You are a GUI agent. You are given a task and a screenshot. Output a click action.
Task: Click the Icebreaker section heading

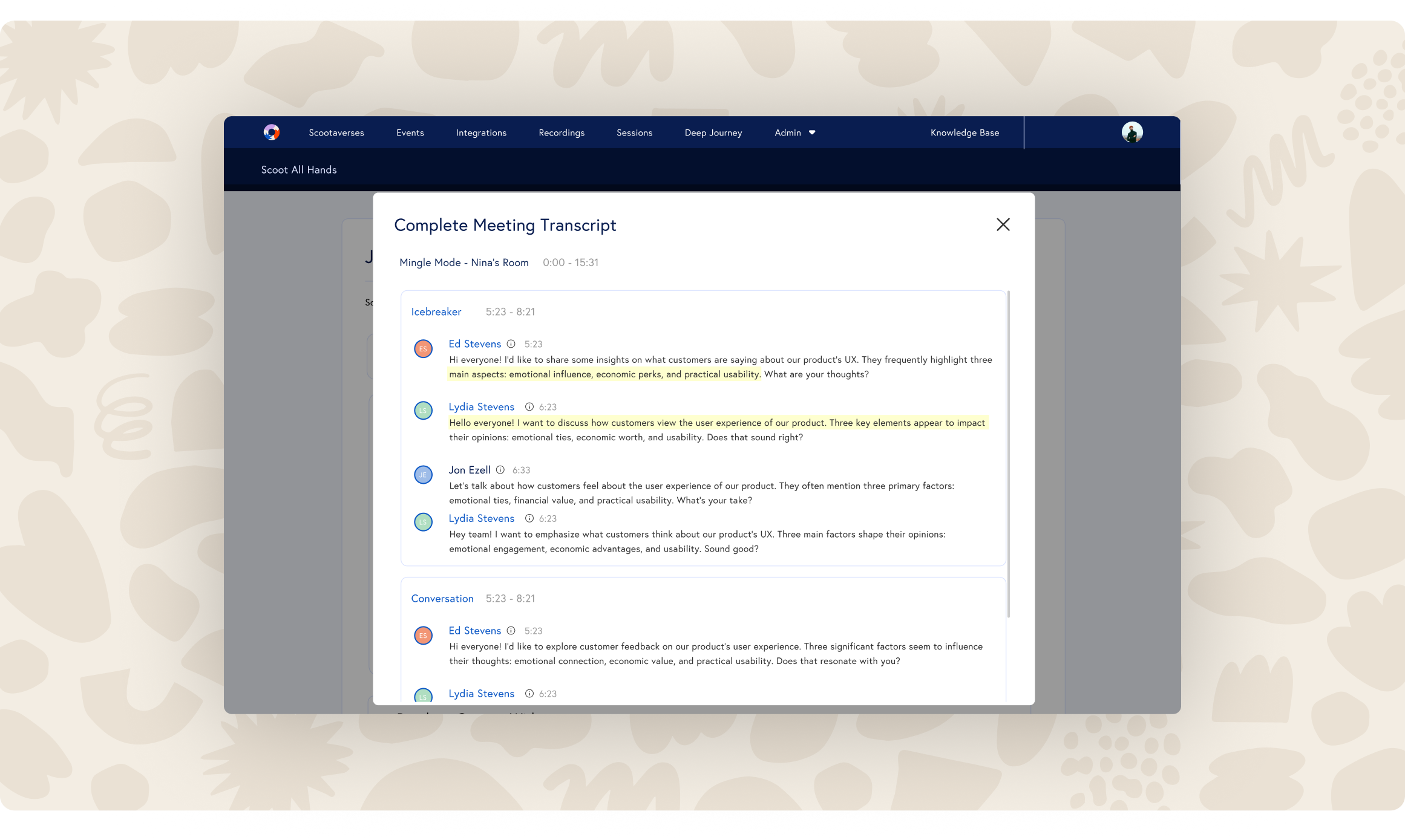(x=436, y=311)
